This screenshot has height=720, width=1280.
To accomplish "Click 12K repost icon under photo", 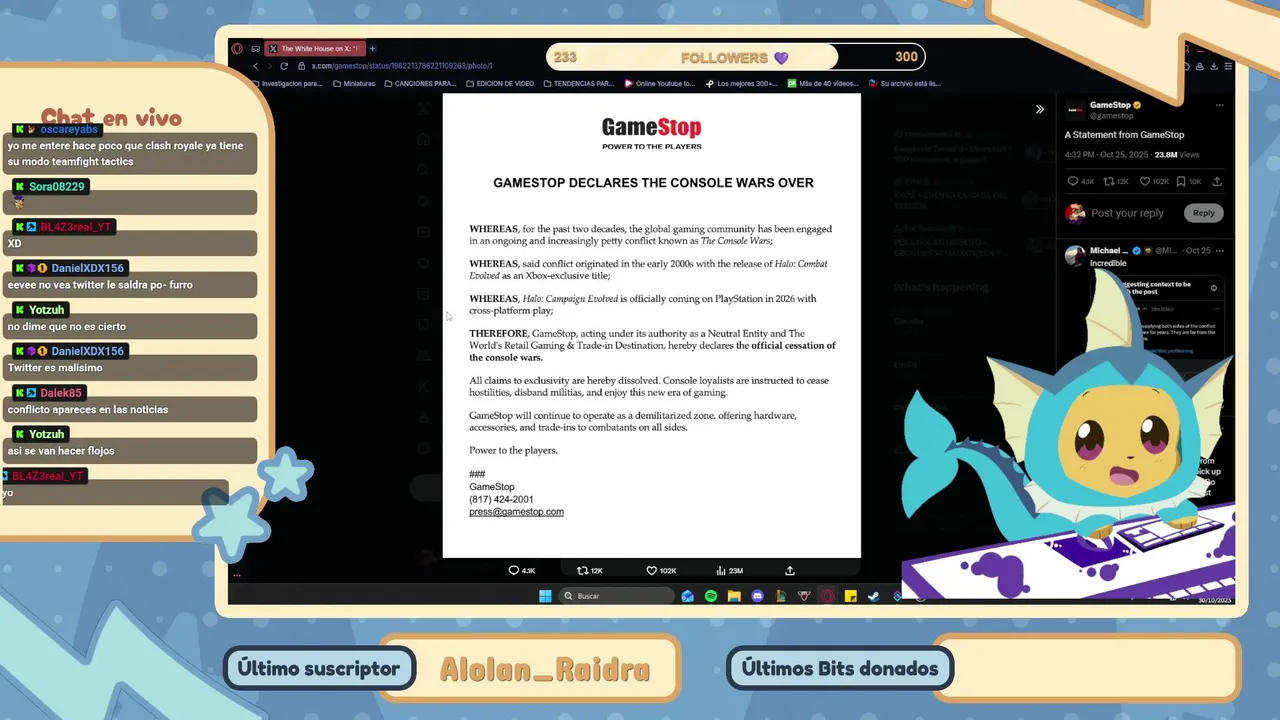I will pyautogui.click(x=583, y=571).
